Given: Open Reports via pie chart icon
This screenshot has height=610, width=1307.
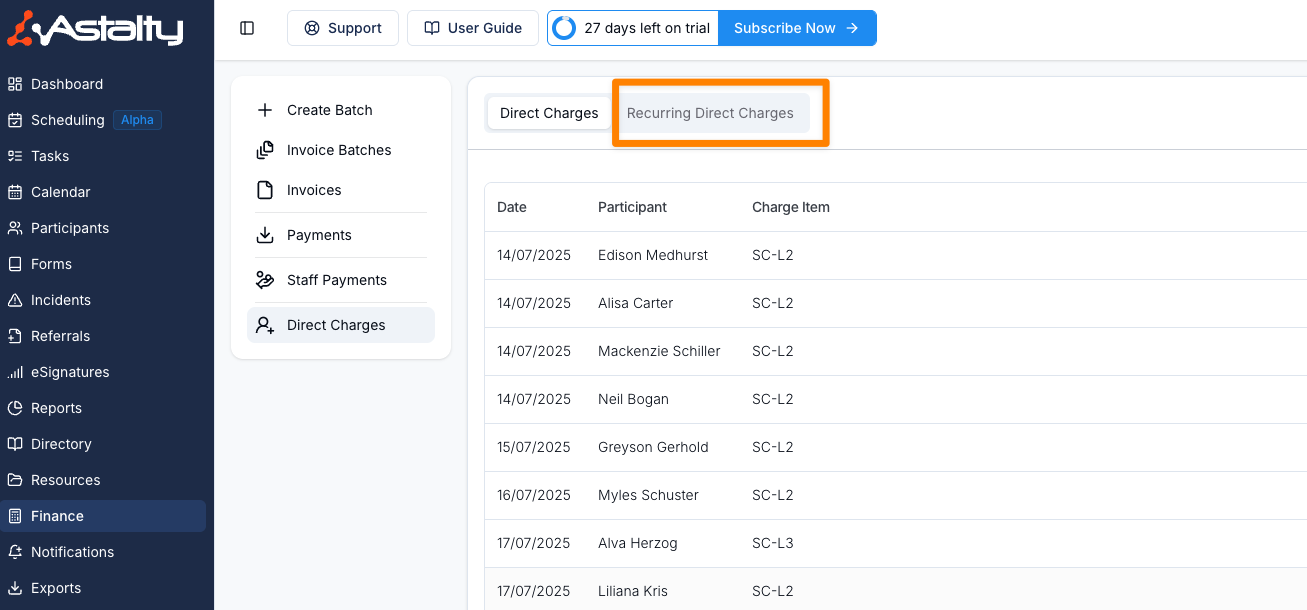Looking at the screenshot, I should pyautogui.click(x=15, y=408).
